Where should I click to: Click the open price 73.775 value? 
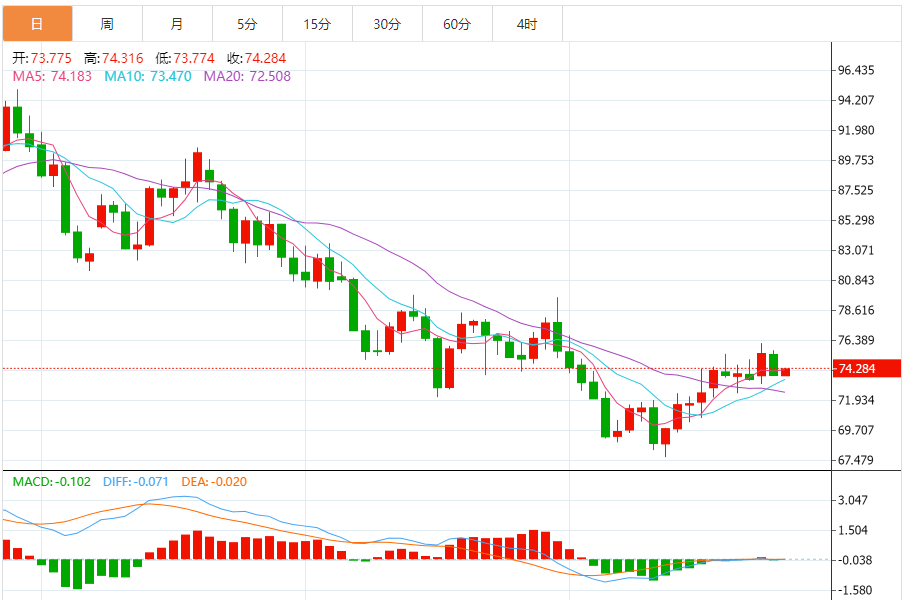pyautogui.click(x=51, y=58)
